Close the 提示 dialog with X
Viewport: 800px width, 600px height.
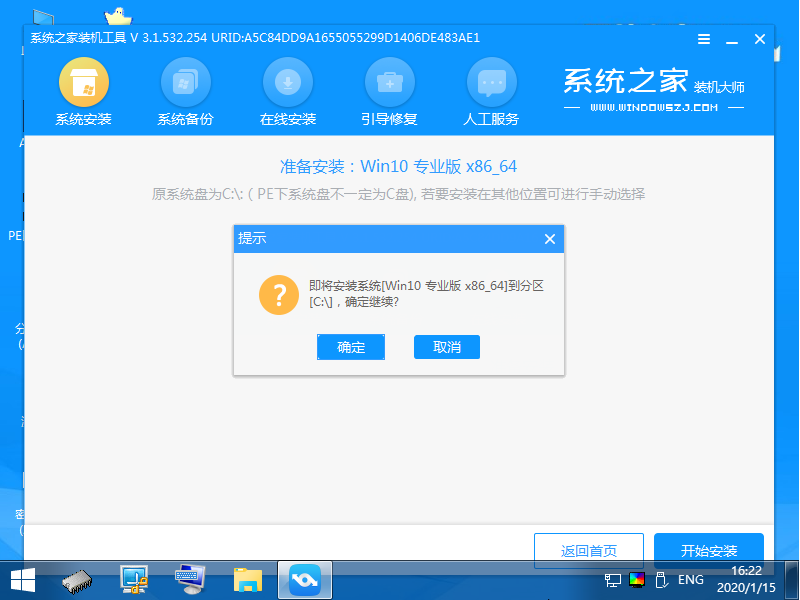[x=549, y=239]
